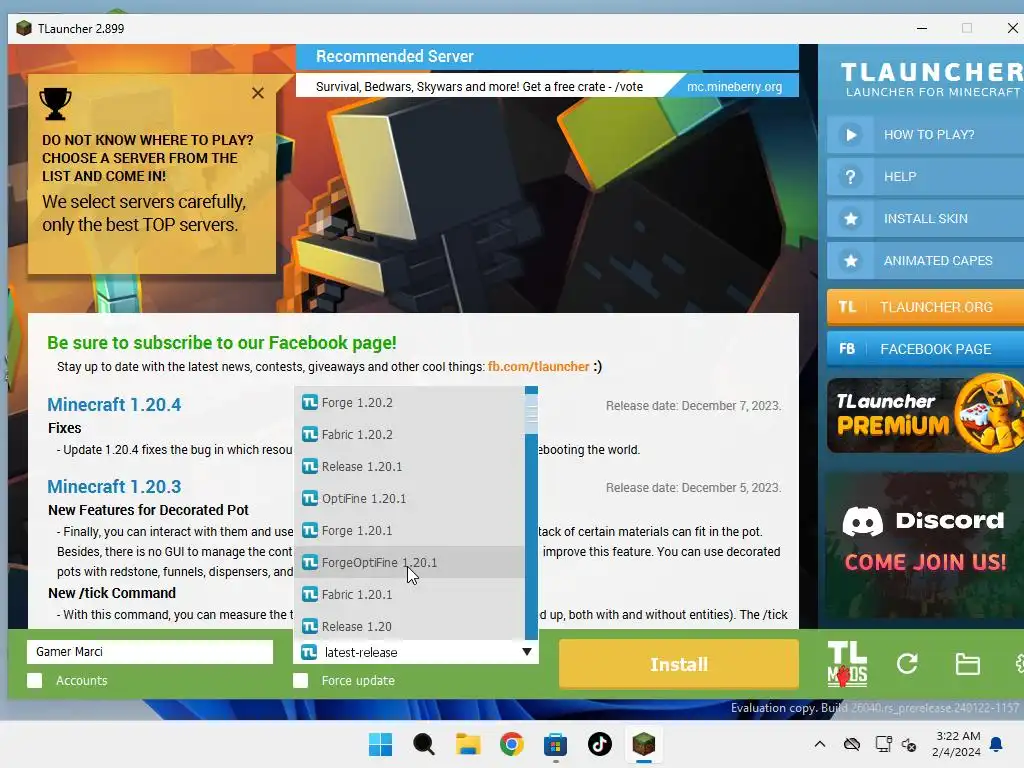Screen dimensions: 1024x768
Task: Click the TL icon on TLauncher.org button
Action: tap(847, 307)
